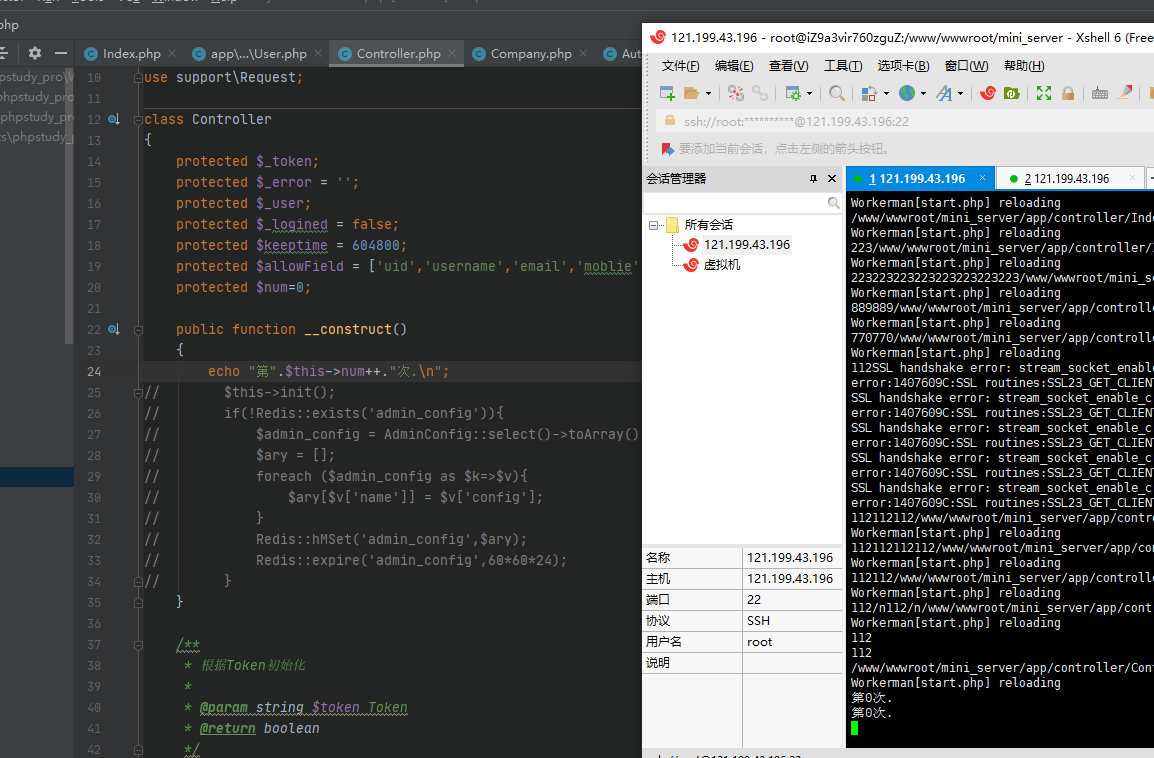Click the red swirl Xshell icon in toolbar
Viewport: 1154px width, 758px height.
click(988, 93)
